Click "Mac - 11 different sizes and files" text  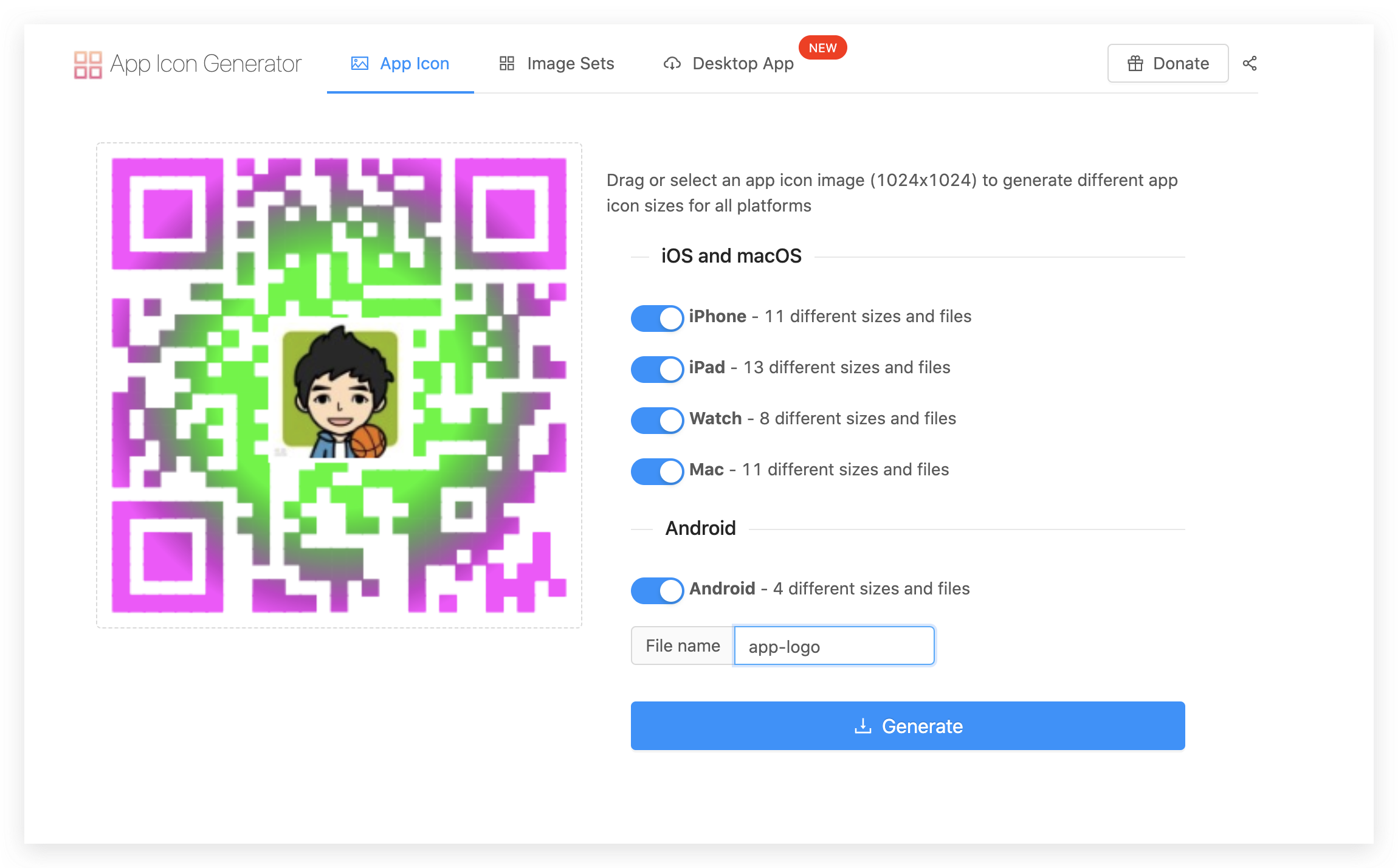(819, 469)
